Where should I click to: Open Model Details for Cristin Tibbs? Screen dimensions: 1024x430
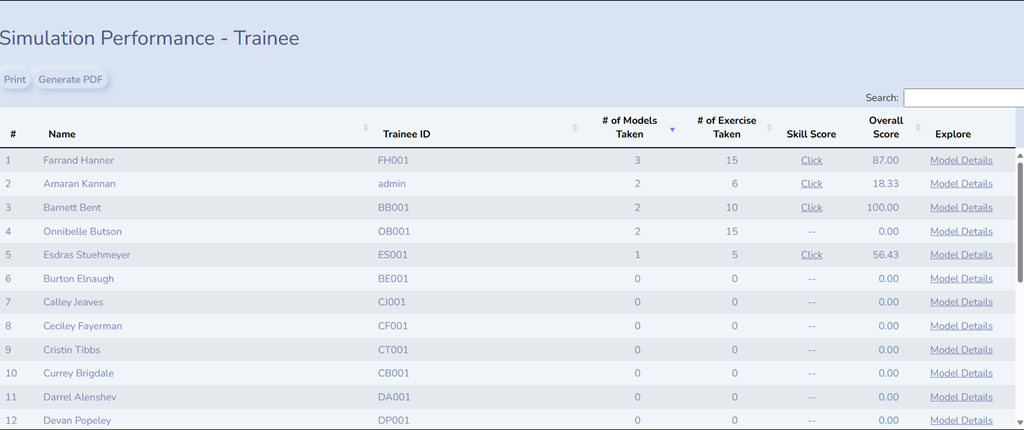(x=961, y=350)
